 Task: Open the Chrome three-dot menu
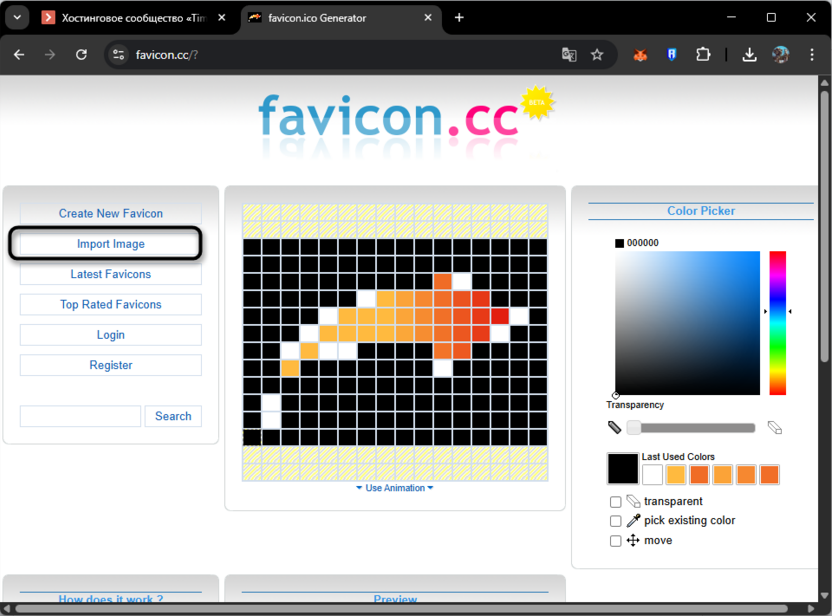pyautogui.click(x=812, y=55)
